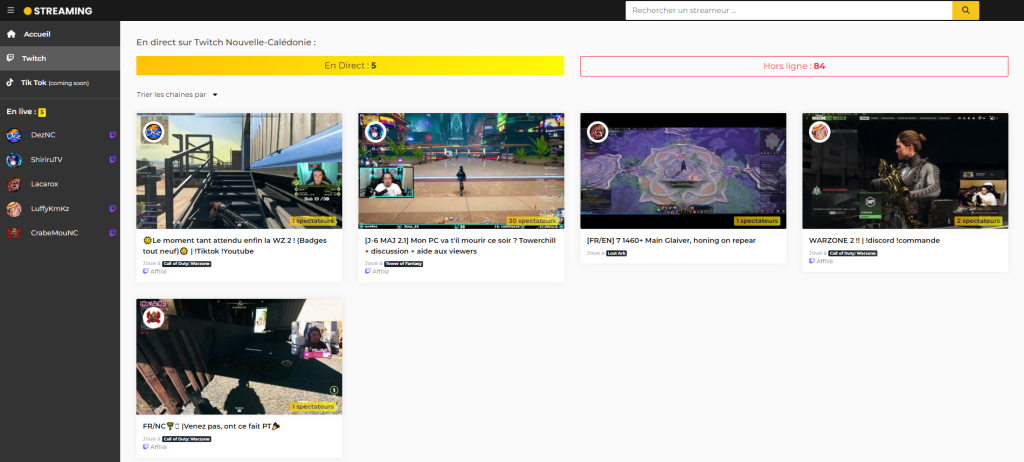The height and width of the screenshot is (462, 1024).
Task: Click Call of Duty: Warzone tag under WARZONE 2 !!
Action: point(852,253)
